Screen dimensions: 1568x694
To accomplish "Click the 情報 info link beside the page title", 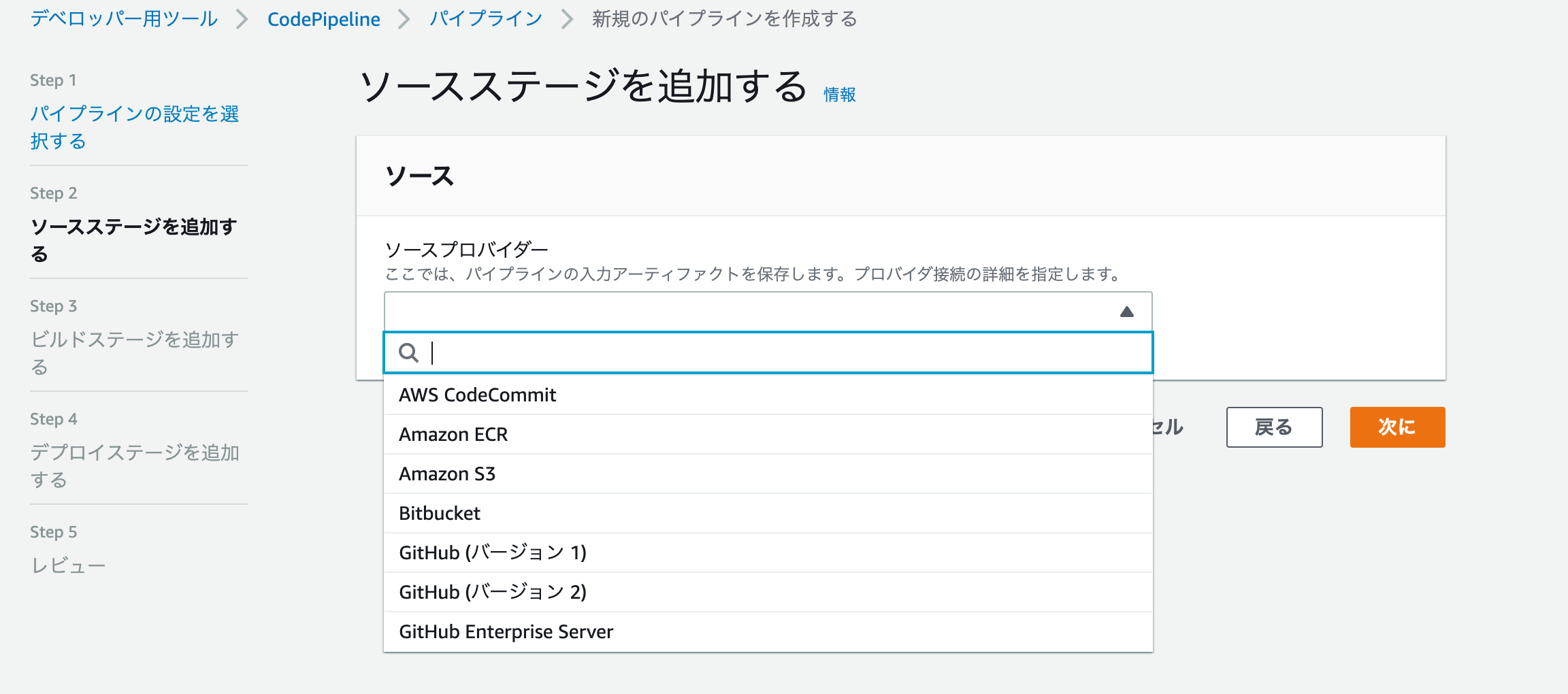I will click(839, 95).
